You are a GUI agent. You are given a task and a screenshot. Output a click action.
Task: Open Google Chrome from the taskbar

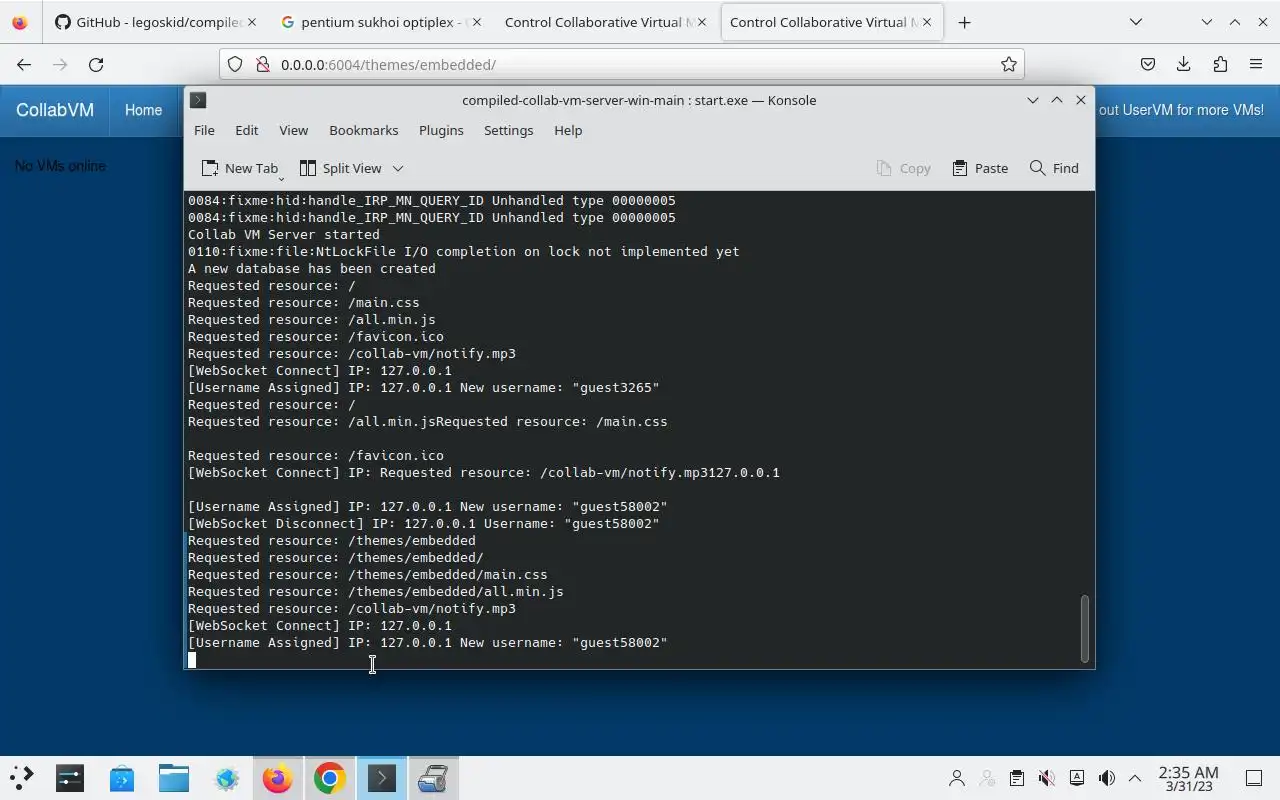click(x=330, y=778)
